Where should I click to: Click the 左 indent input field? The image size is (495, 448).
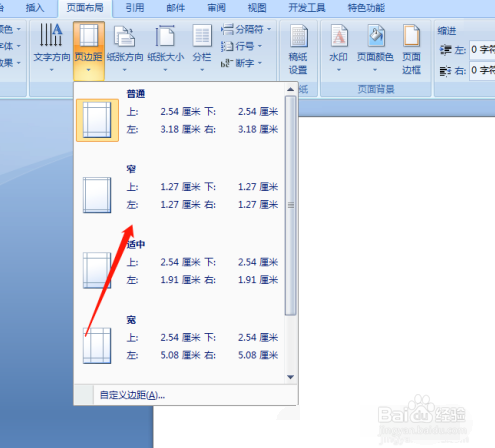[x=482, y=50]
